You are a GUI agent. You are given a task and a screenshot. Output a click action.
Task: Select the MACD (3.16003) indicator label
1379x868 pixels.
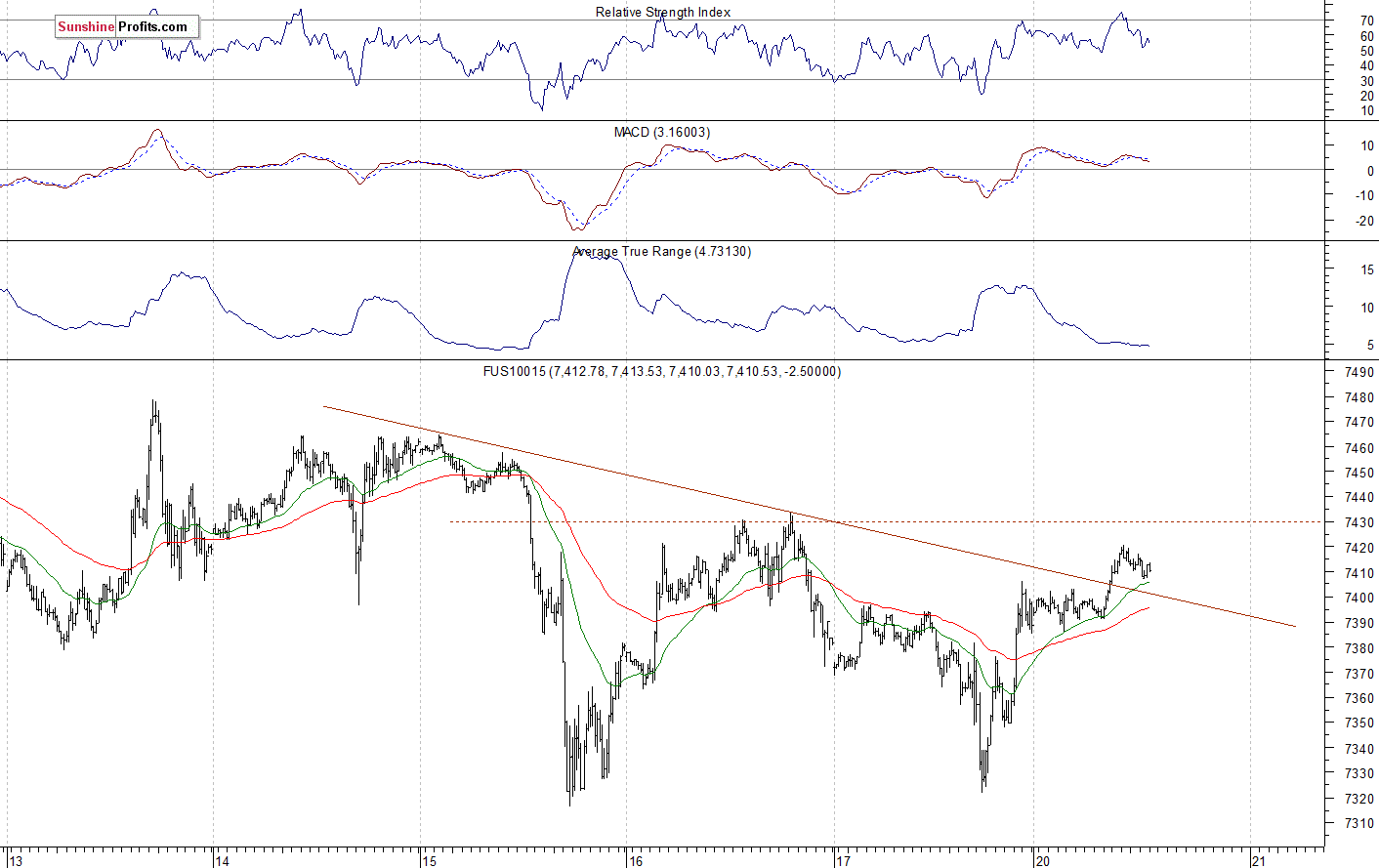pyautogui.click(x=661, y=132)
